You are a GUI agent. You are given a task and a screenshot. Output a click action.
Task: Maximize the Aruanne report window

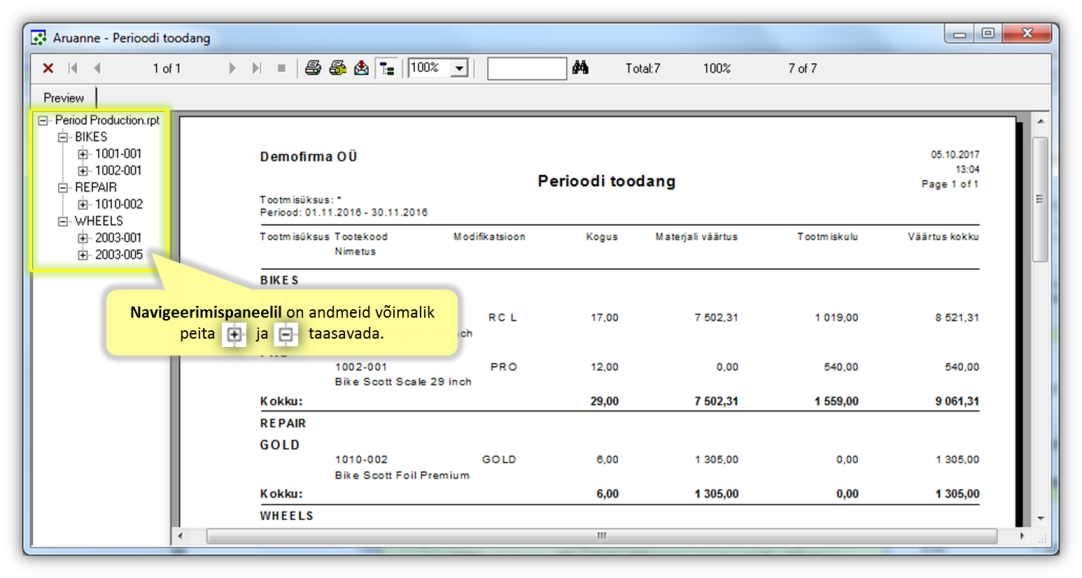tap(988, 34)
